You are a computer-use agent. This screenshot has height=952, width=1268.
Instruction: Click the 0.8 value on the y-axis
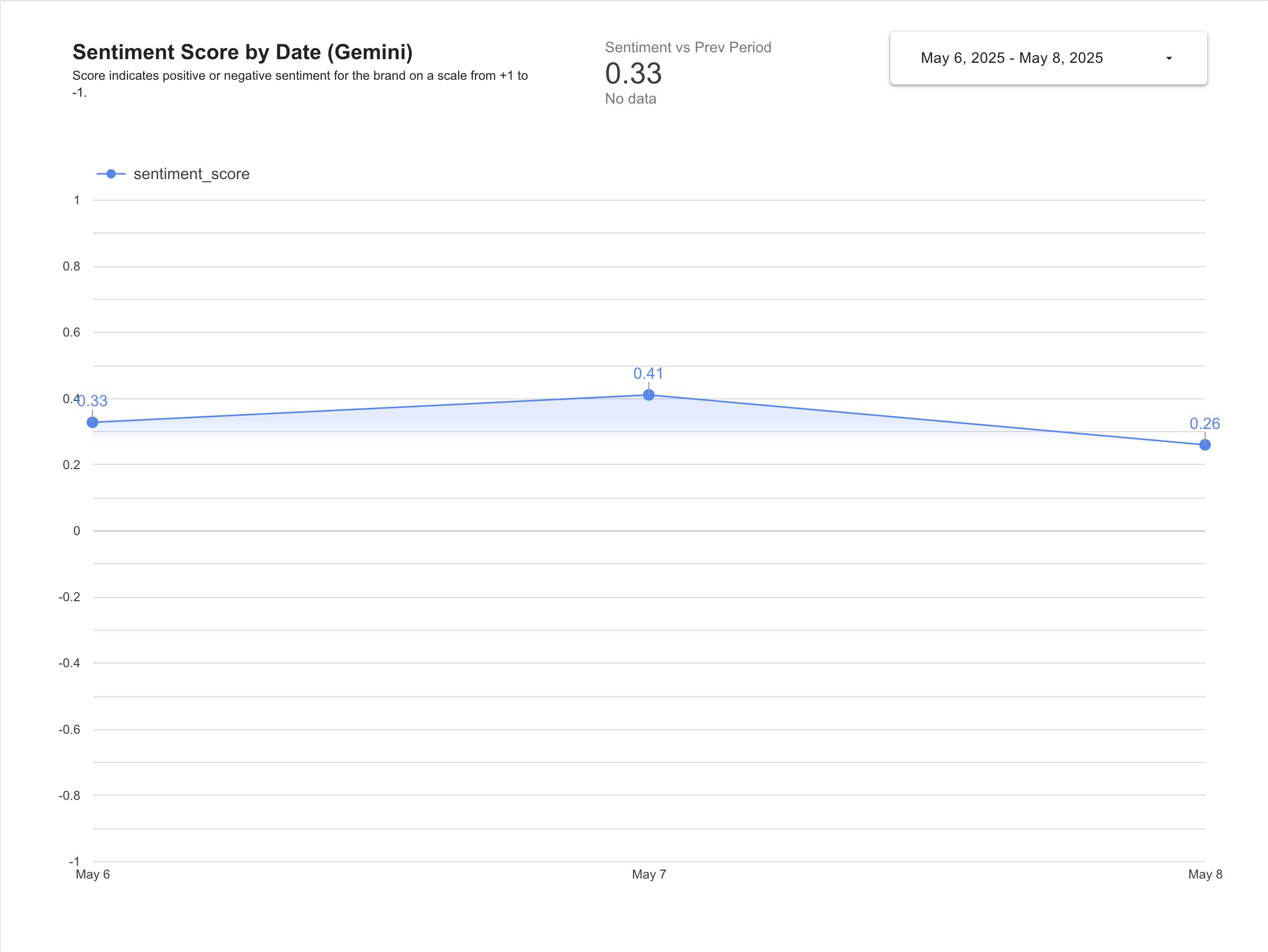72,266
